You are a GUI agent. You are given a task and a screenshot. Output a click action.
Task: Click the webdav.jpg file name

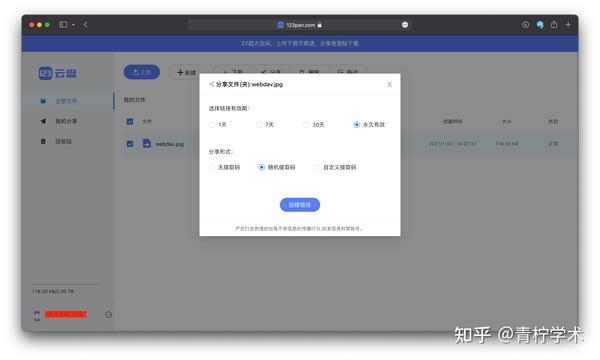(x=170, y=144)
